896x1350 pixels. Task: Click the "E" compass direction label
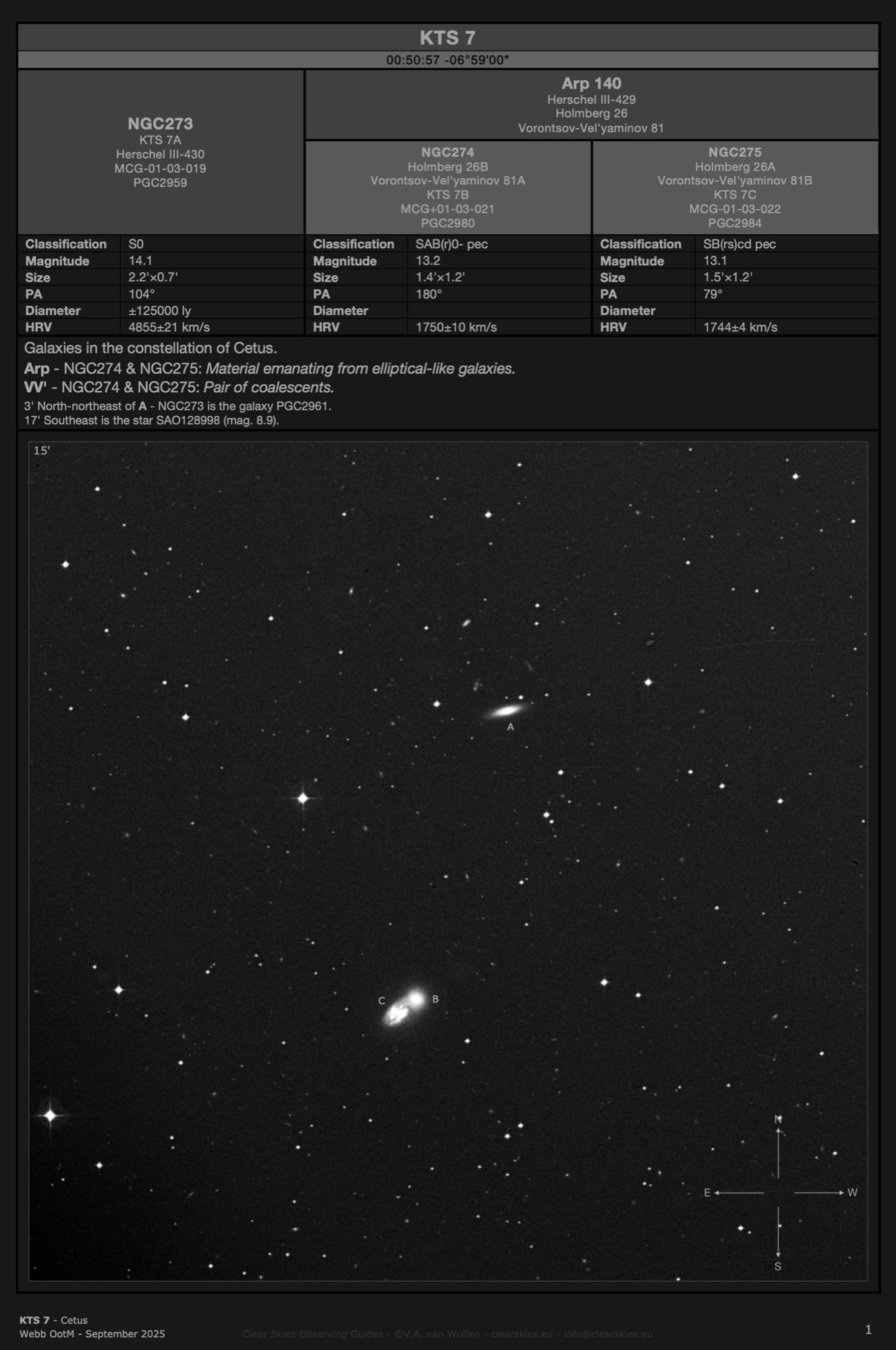click(707, 1193)
